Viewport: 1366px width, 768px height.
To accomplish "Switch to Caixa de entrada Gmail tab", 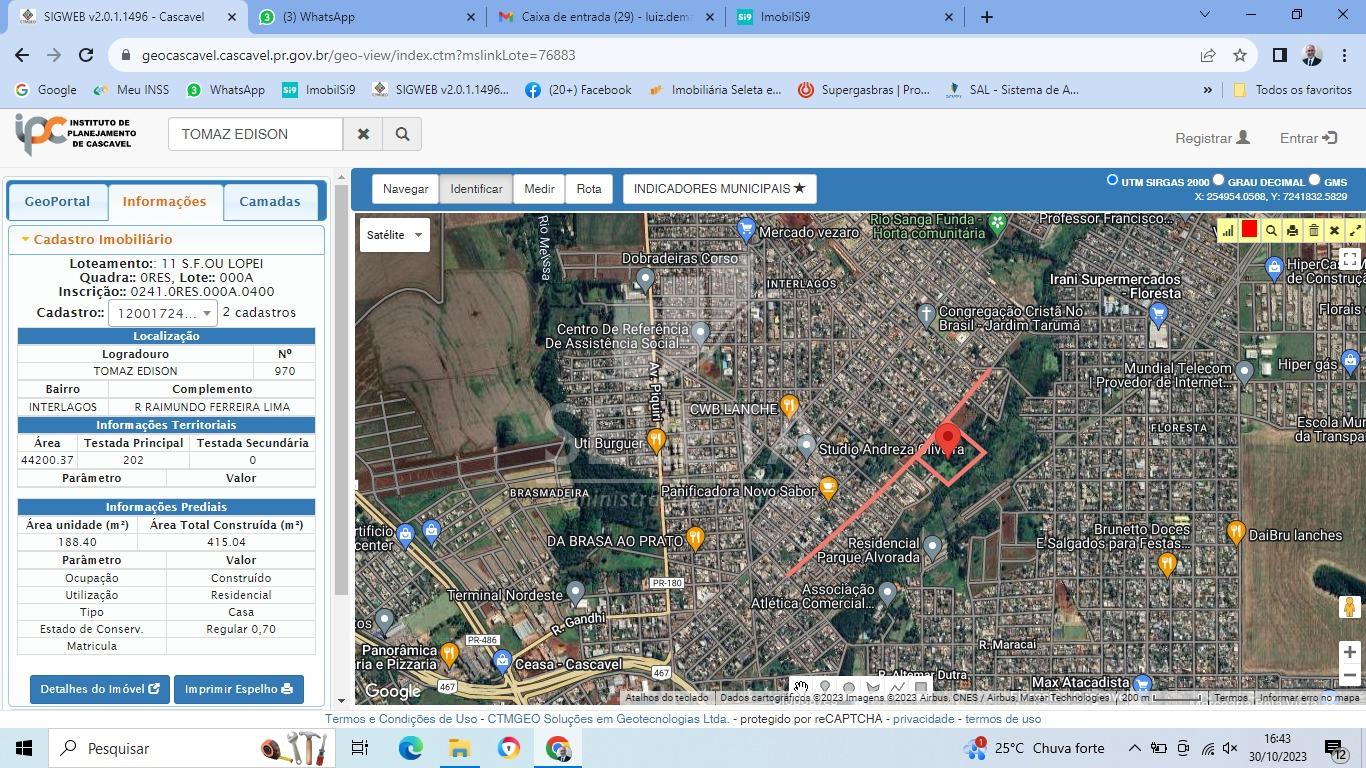I will 606,17.
